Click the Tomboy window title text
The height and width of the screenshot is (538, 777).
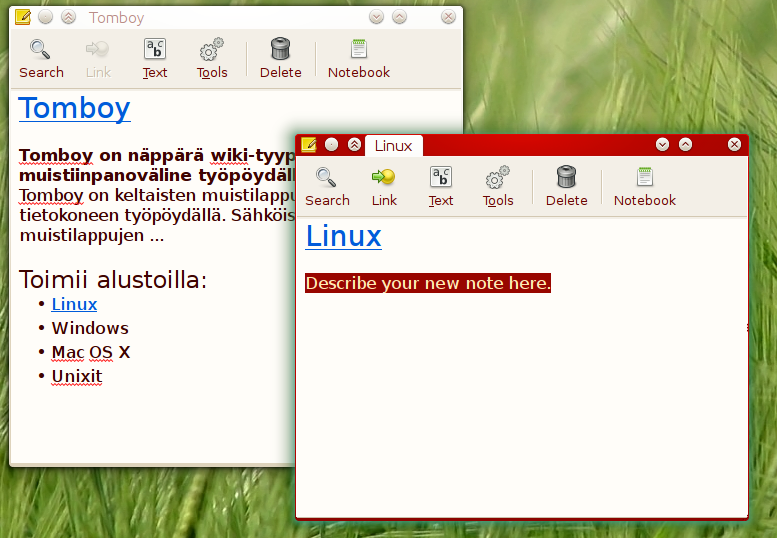tap(116, 18)
